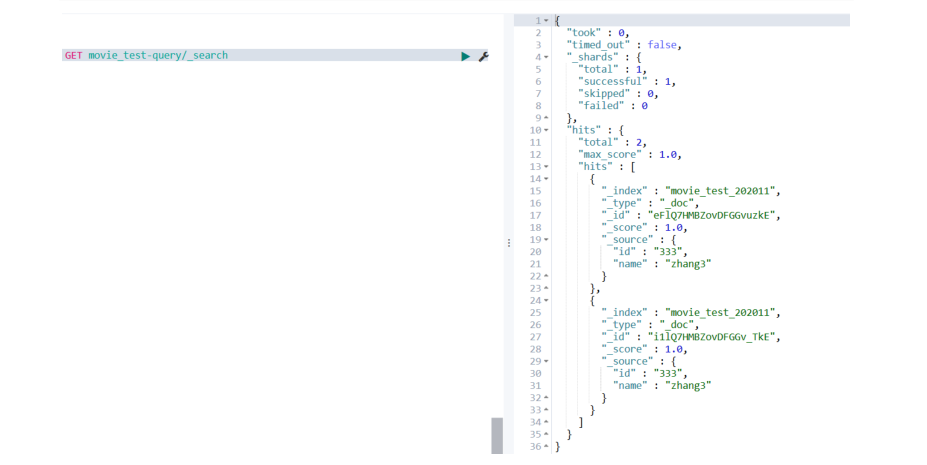This screenshot has height=465, width=927.
Task: Click the "_index" value on line 15
Action: tap(722, 191)
